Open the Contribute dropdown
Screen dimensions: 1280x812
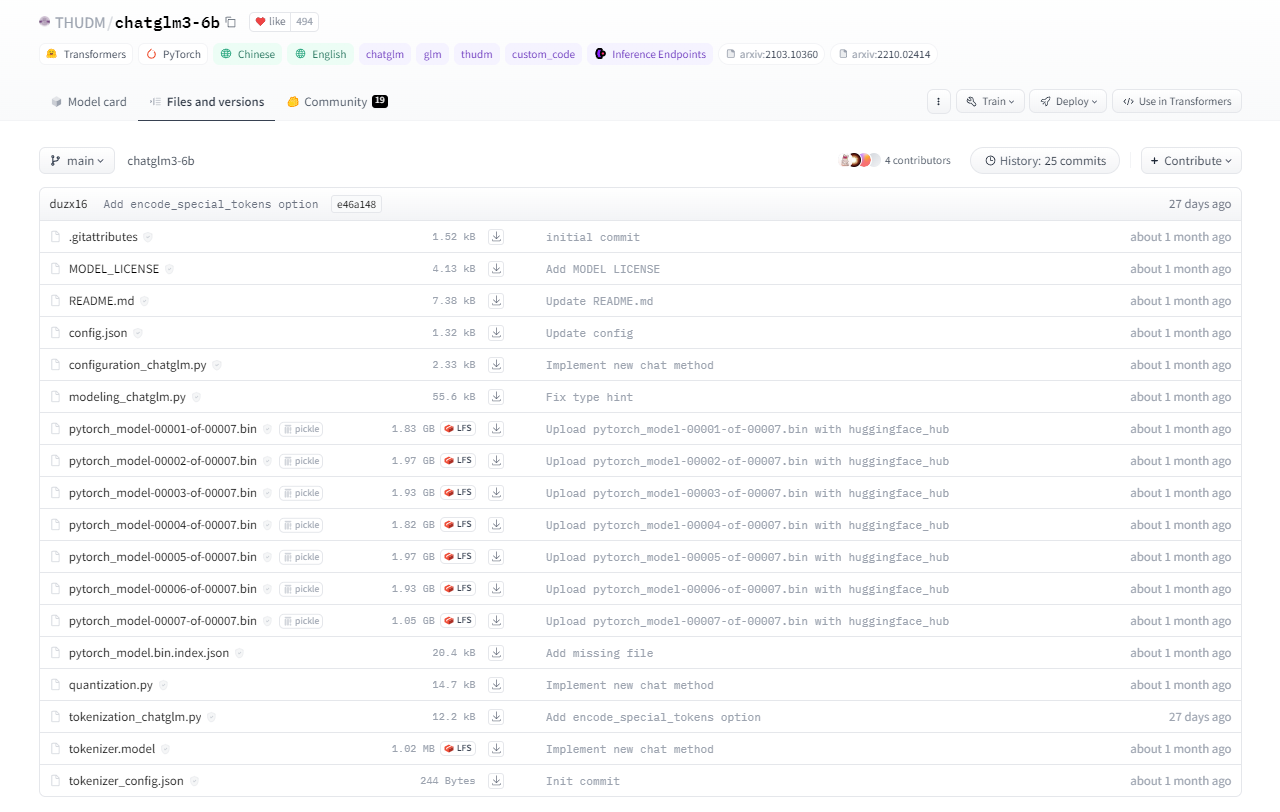click(x=1191, y=161)
